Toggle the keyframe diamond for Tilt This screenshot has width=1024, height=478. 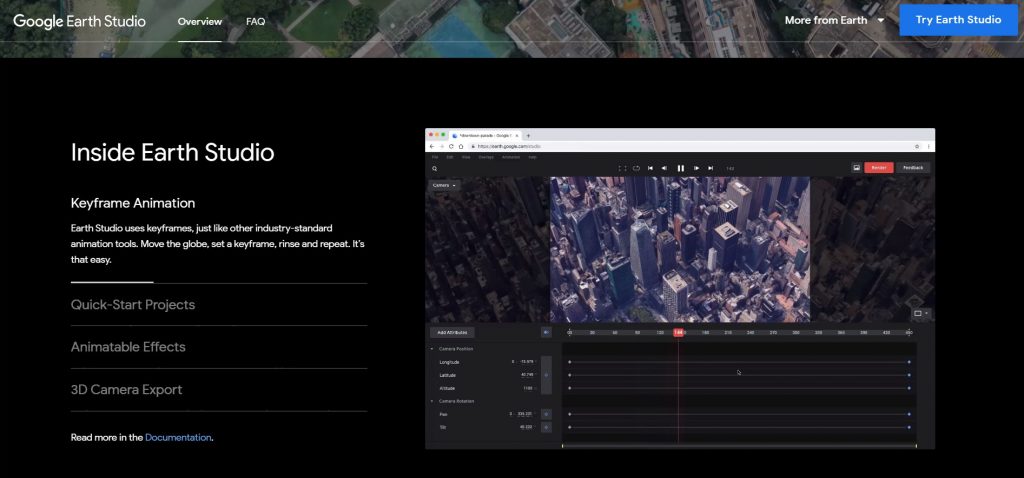pyautogui.click(x=546, y=427)
